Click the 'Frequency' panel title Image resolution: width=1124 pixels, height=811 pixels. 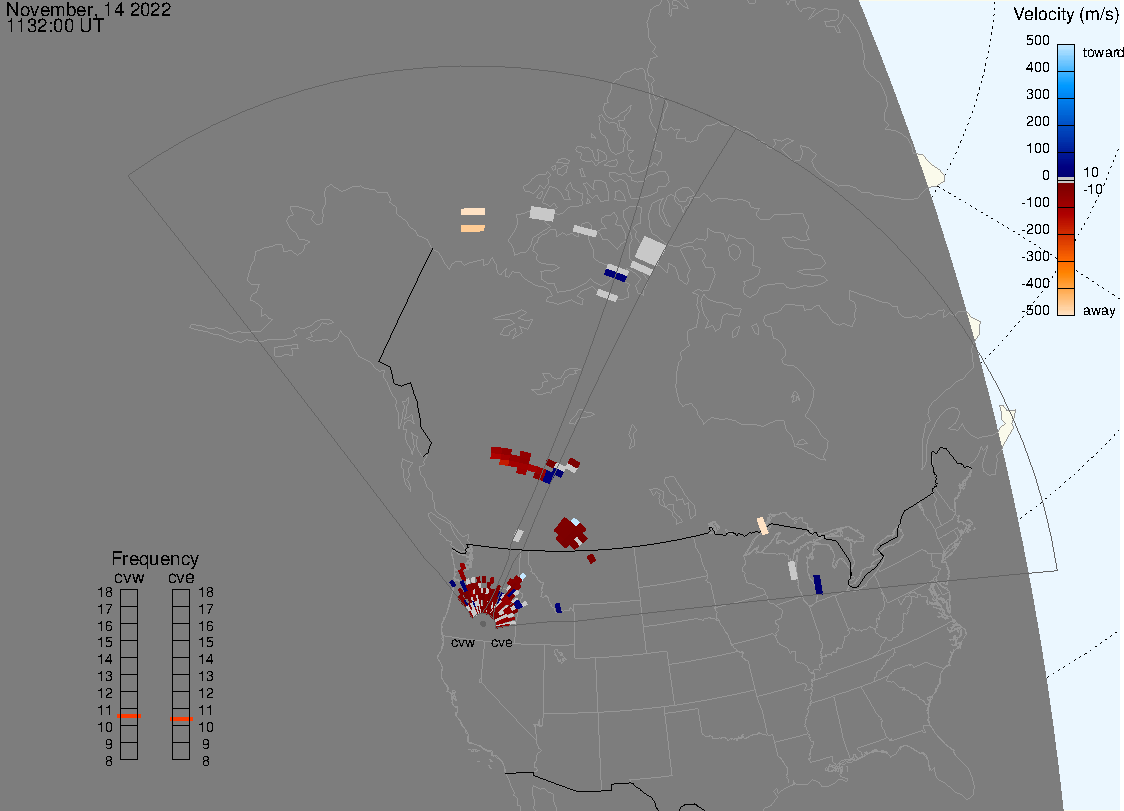(155, 559)
